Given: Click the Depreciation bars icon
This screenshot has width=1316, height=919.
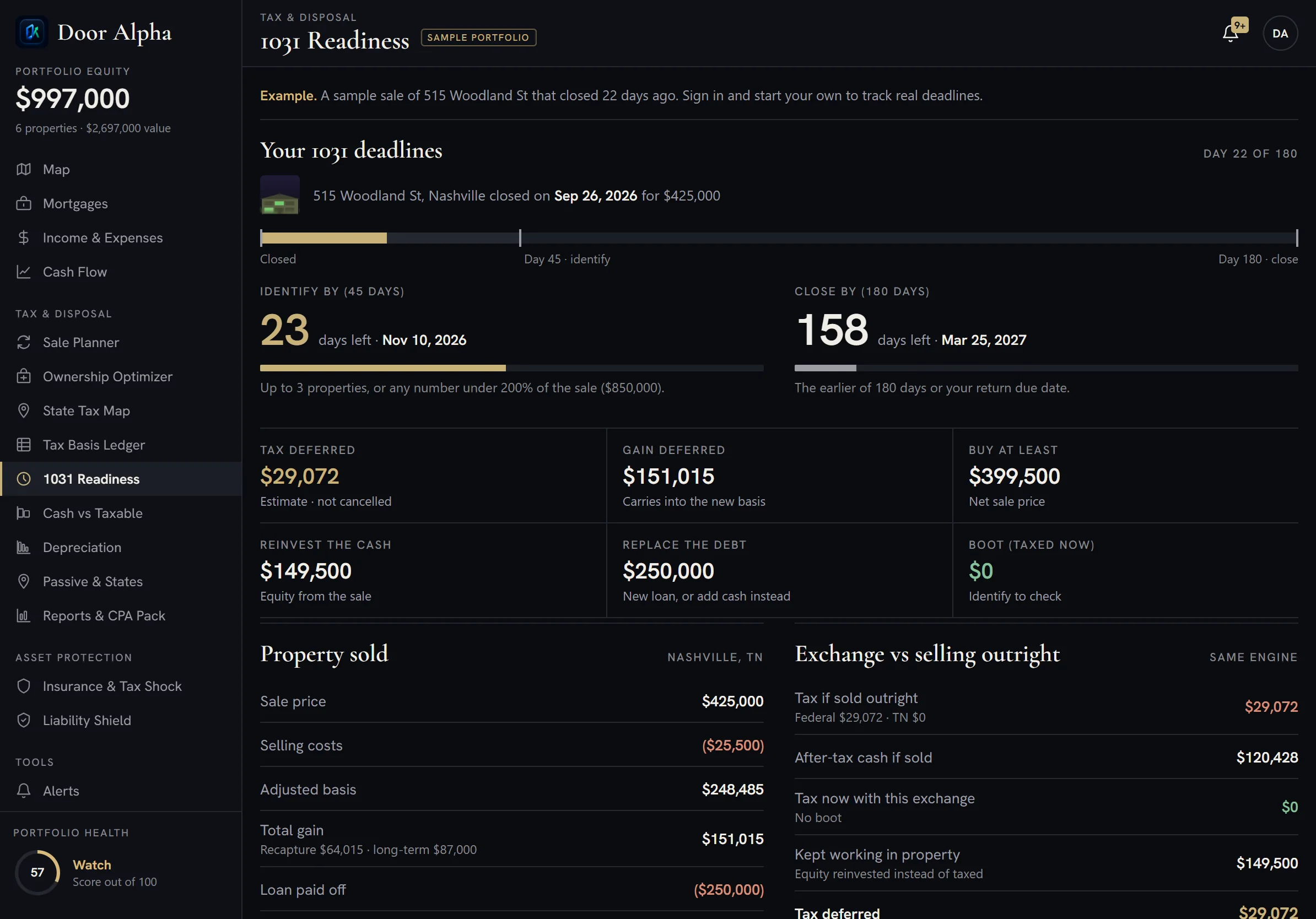Looking at the screenshot, I should (24, 548).
